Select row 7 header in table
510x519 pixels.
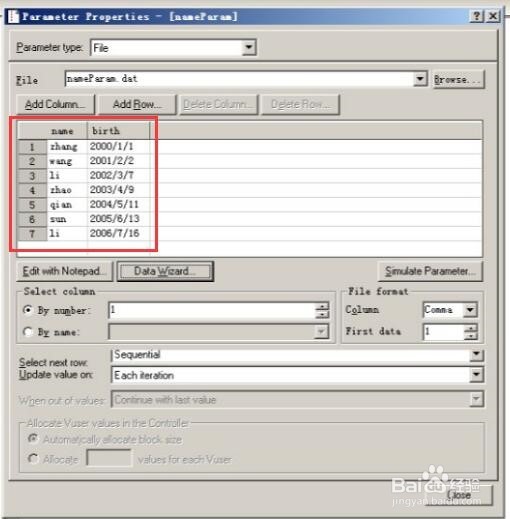(32, 234)
